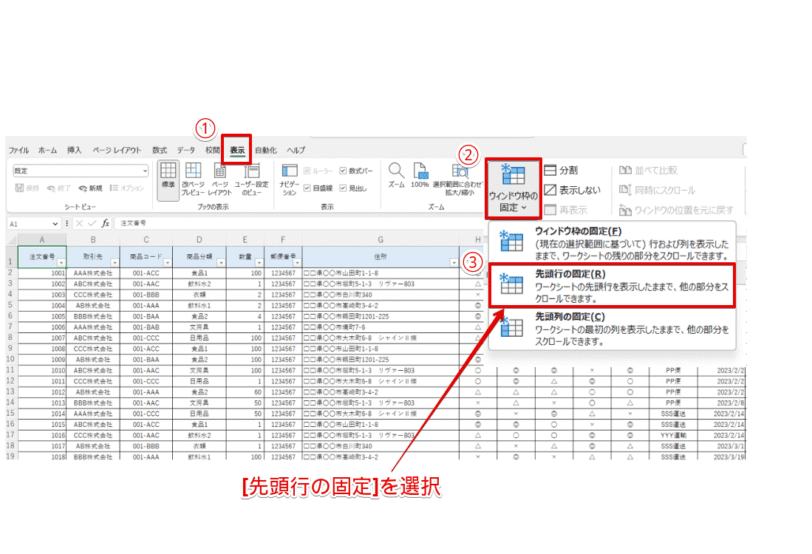The width and height of the screenshot is (812, 554).
Task: Click the quantity cell 60 in row 13
Action: pyautogui.click(x=245, y=392)
